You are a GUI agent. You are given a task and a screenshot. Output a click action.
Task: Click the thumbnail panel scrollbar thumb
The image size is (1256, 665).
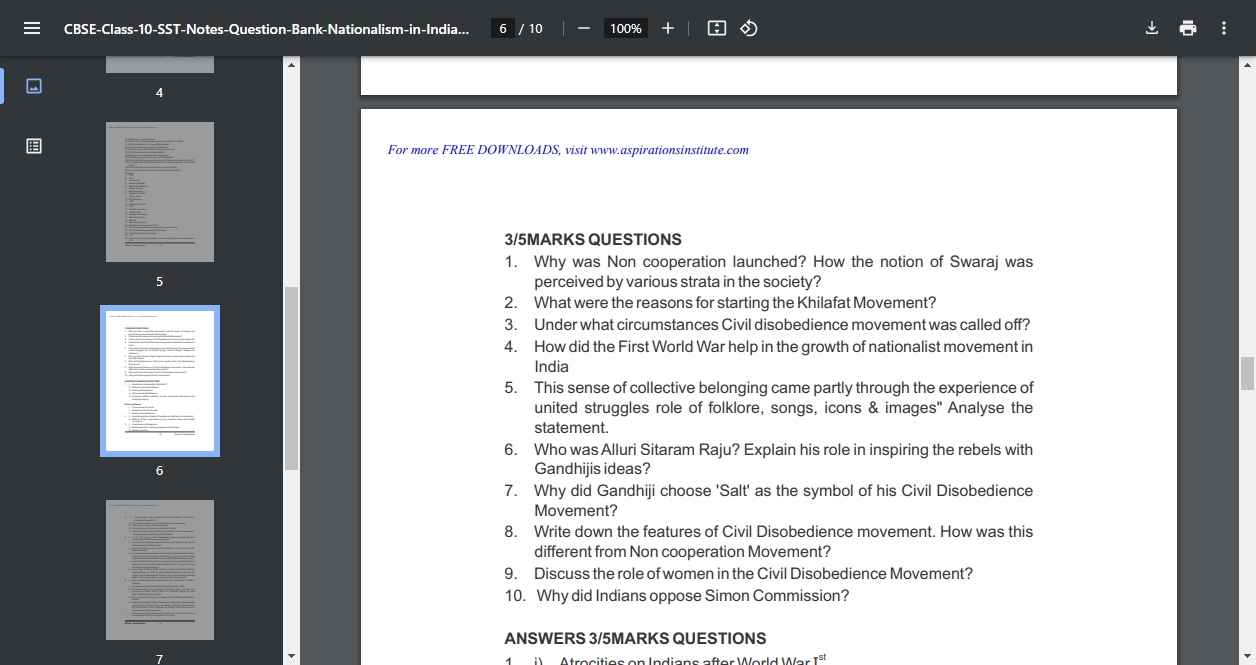click(x=292, y=378)
